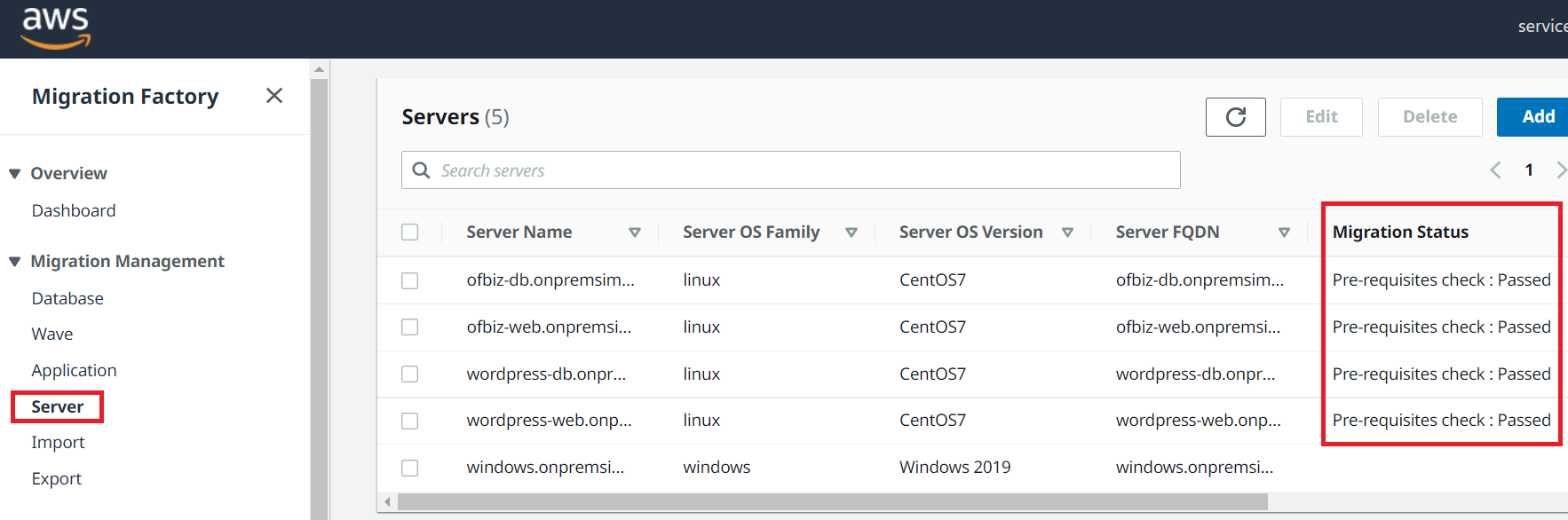Open the Dashboard page
This screenshot has width=1568, height=520.
tap(74, 210)
